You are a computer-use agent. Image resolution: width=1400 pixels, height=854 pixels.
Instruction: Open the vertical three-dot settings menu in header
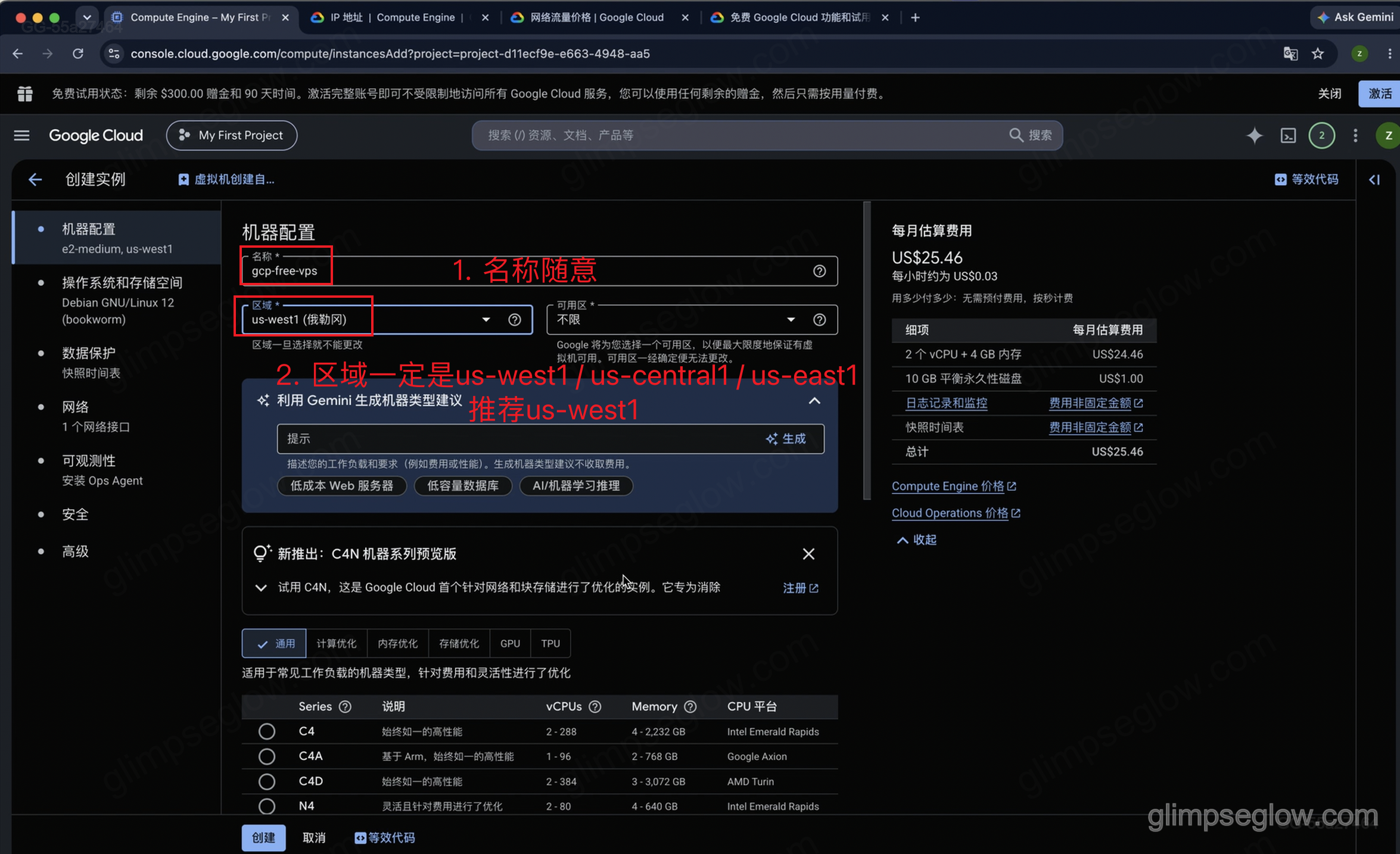click(x=1355, y=135)
